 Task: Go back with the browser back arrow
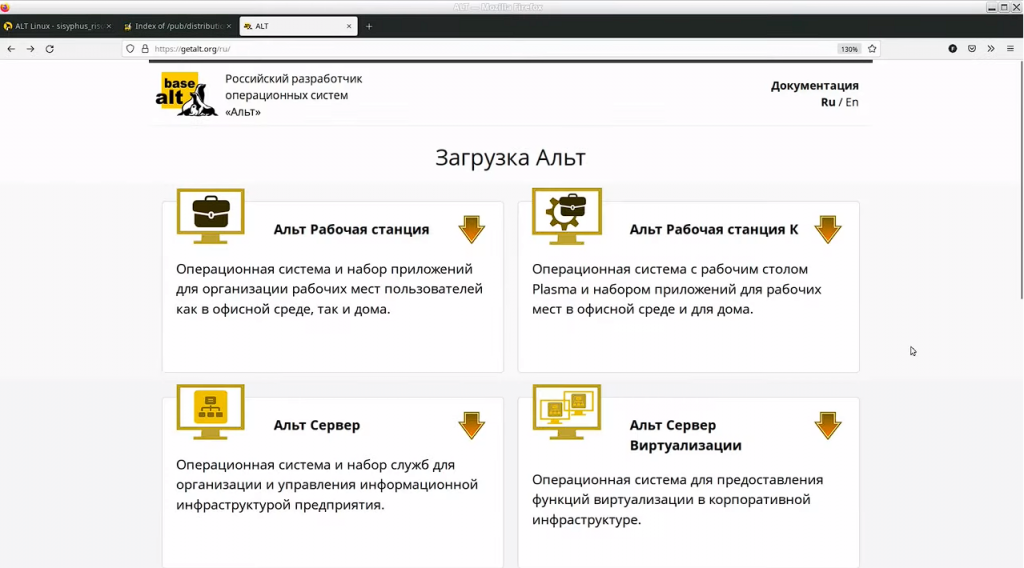[11, 49]
